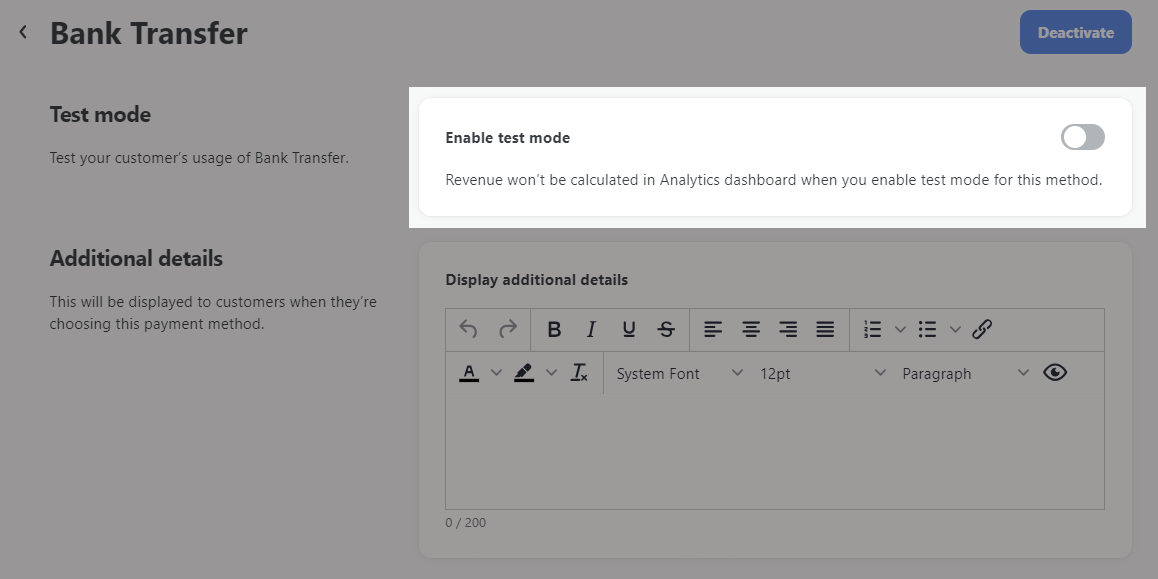Underline the selected text

(x=628, y=329)
